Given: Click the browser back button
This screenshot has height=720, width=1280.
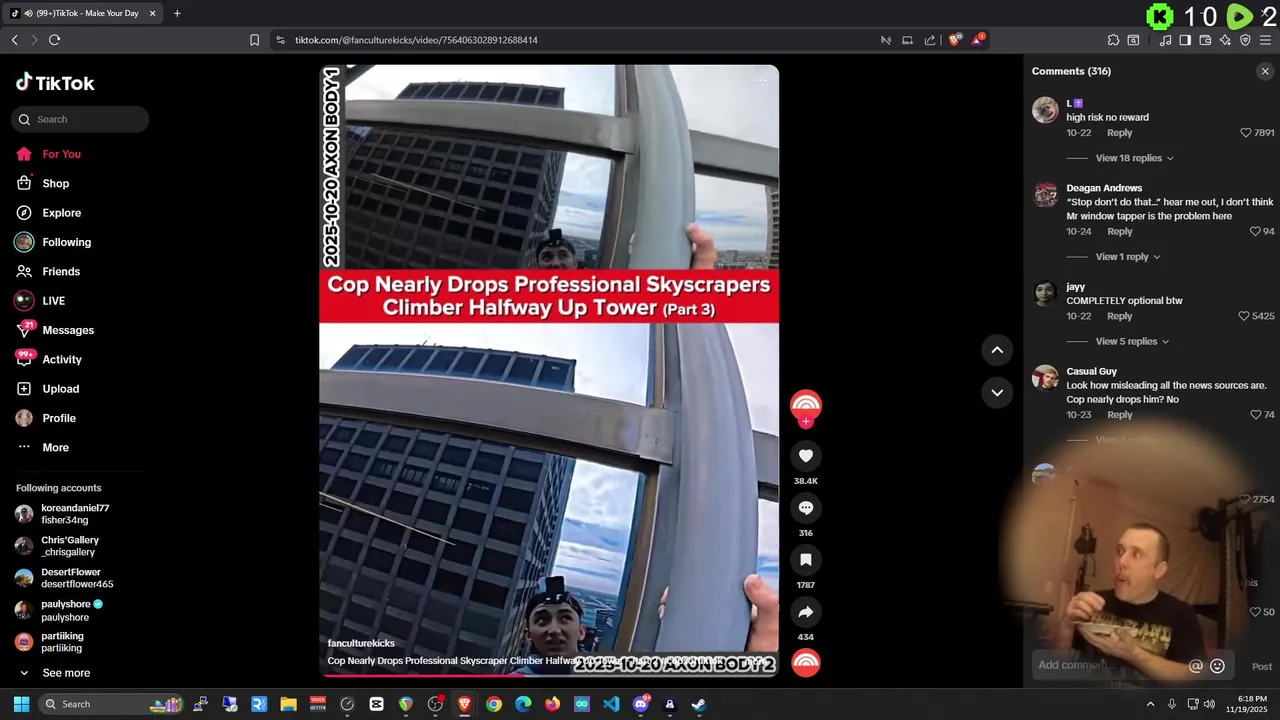Looking at the screenshot, I should pos(14,40).
